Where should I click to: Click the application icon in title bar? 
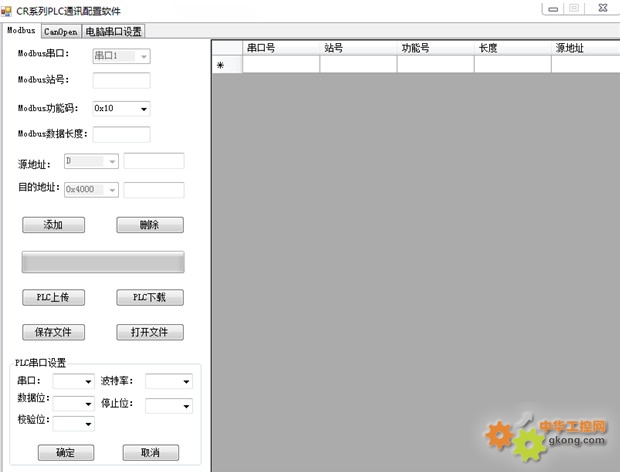(x=8, y=10)
